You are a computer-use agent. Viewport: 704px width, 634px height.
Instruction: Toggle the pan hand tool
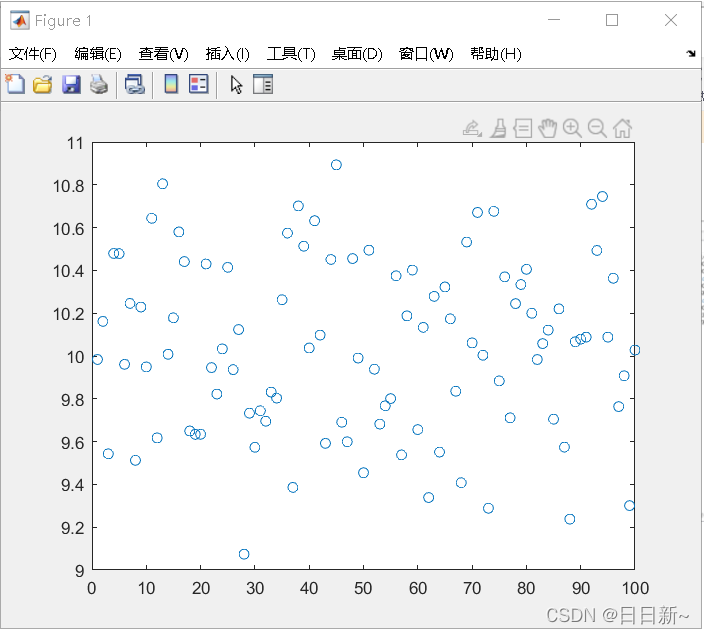click(547, 128)
